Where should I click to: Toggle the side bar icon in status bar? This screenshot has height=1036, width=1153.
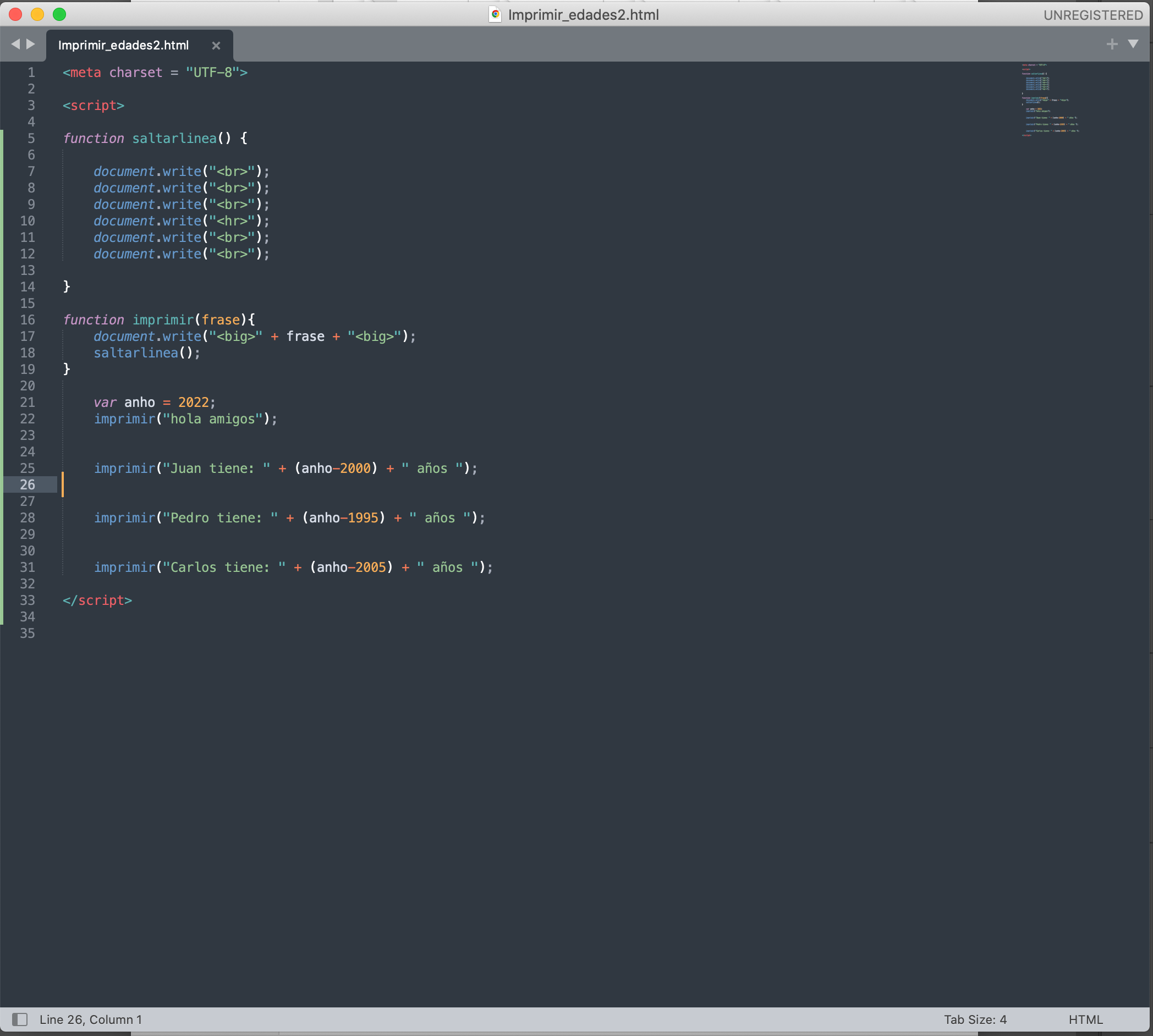point(20,1020)
